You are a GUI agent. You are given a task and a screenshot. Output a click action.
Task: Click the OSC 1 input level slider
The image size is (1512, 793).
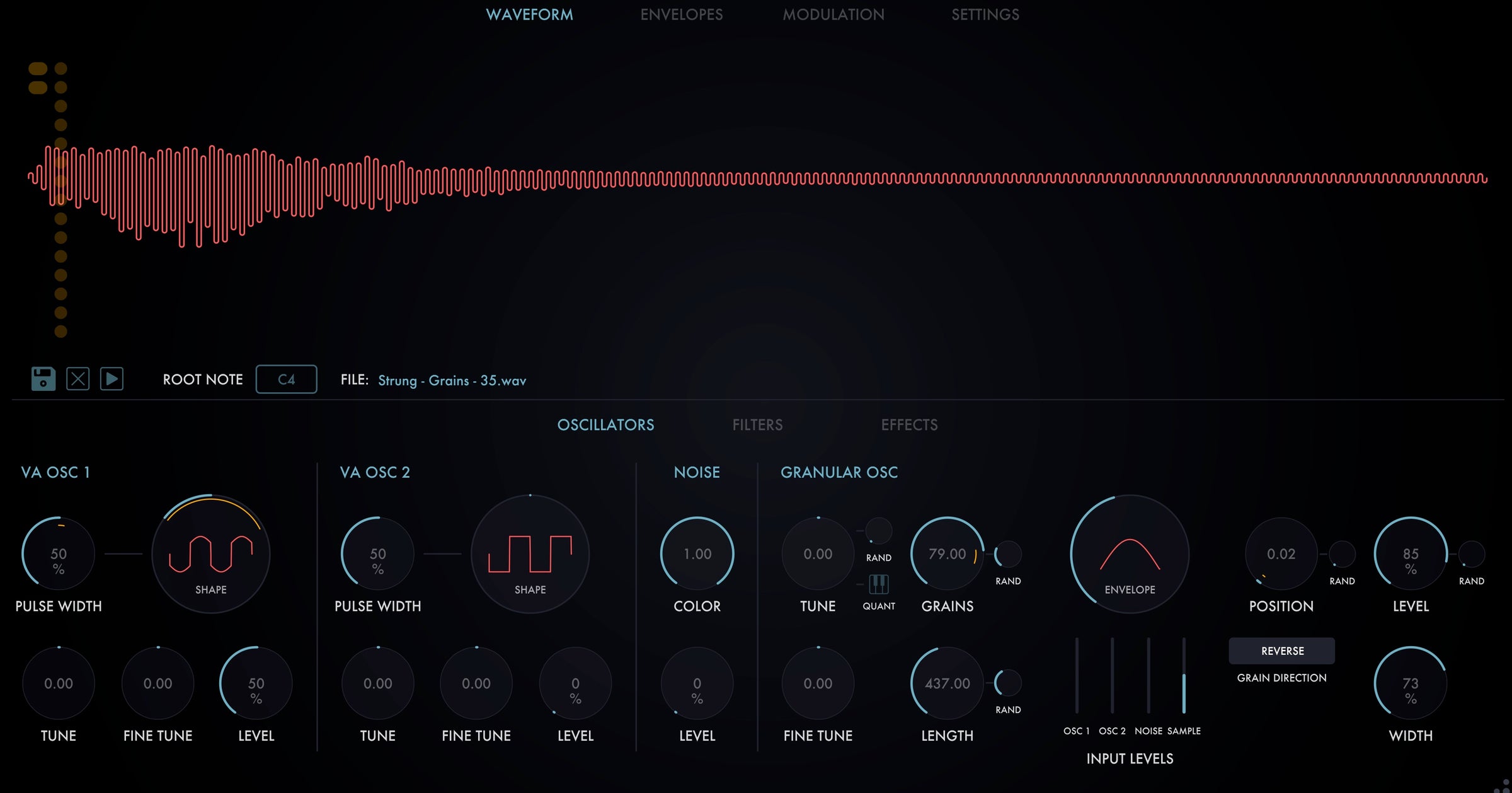[1077, 675]
